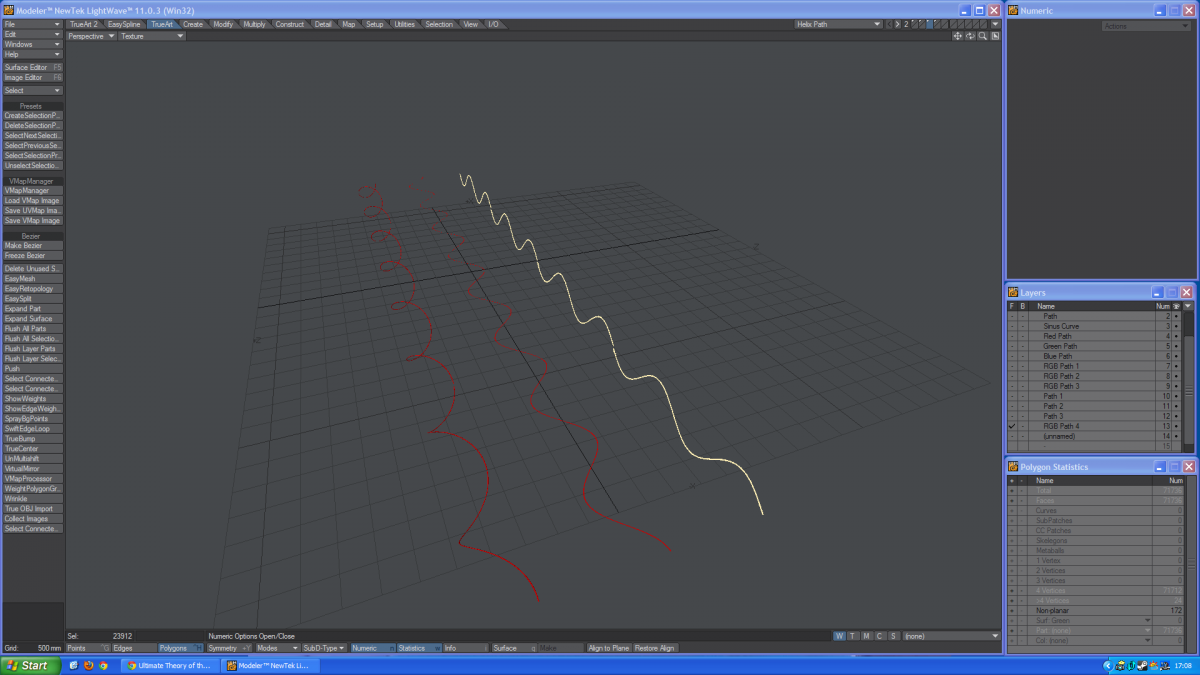Go to the next layer bank arrow
This screenshot has height=675, width=1200.
897,24
